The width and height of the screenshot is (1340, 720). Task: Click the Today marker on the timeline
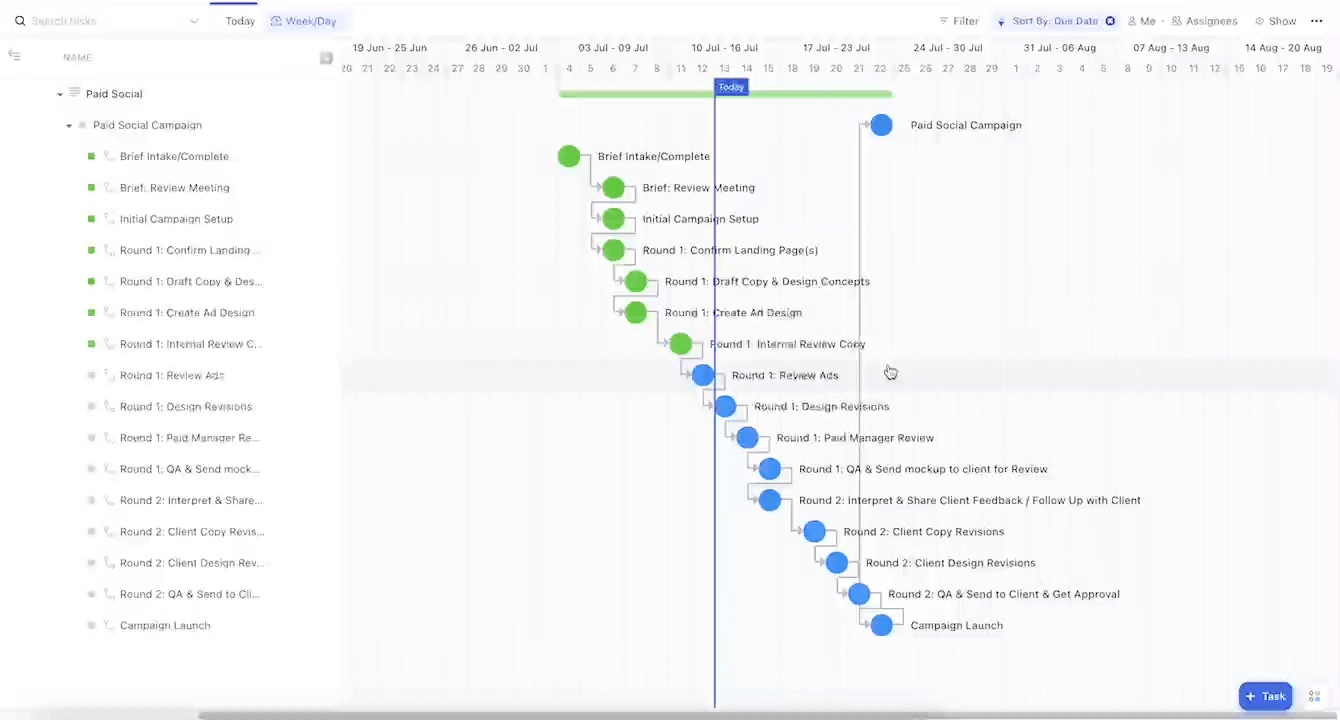pos(731,87)
